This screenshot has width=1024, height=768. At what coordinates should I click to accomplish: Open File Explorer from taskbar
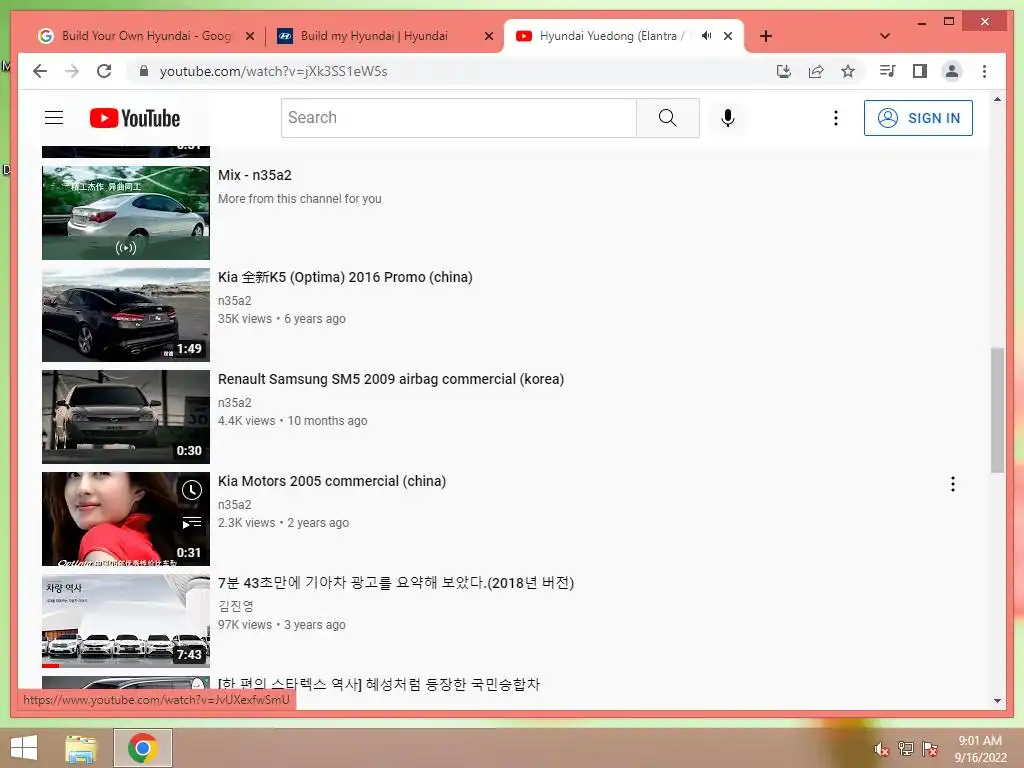coord(81,748)
